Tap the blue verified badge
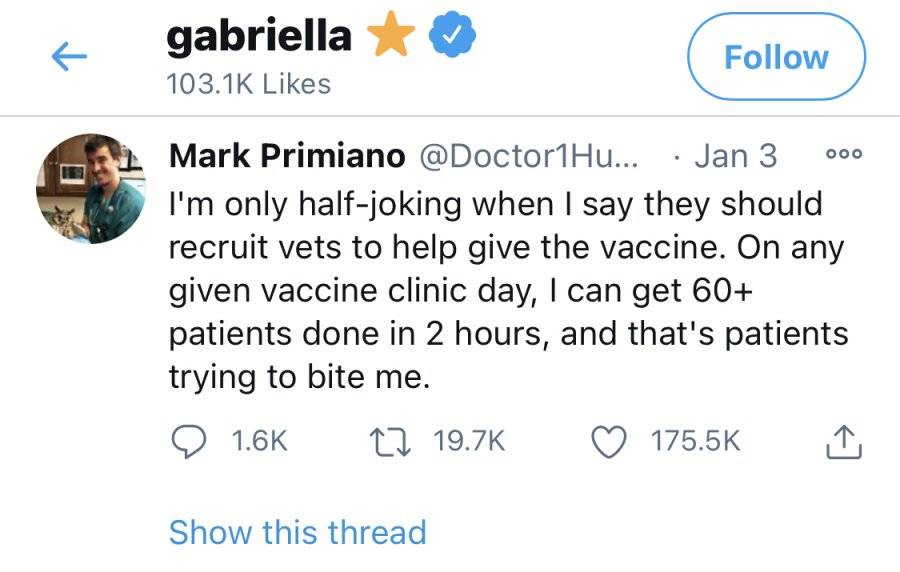The height and width of the screenshot is (572, 900). 452,34
